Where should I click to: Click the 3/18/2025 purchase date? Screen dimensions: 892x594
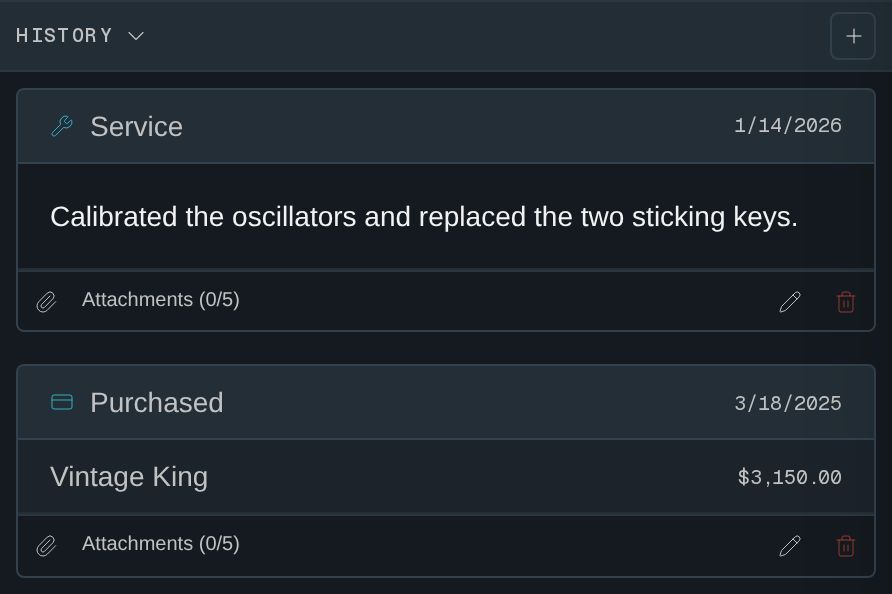coord(788,403)
